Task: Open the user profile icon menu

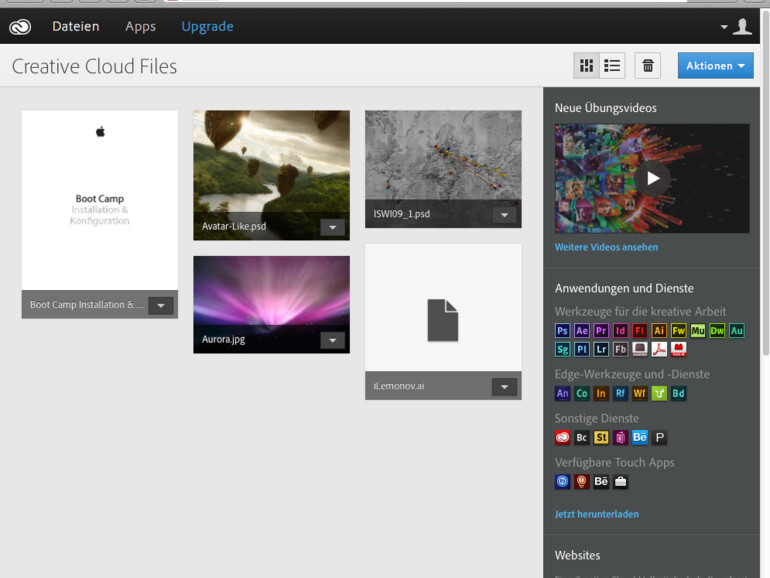Action: [737, 27]
